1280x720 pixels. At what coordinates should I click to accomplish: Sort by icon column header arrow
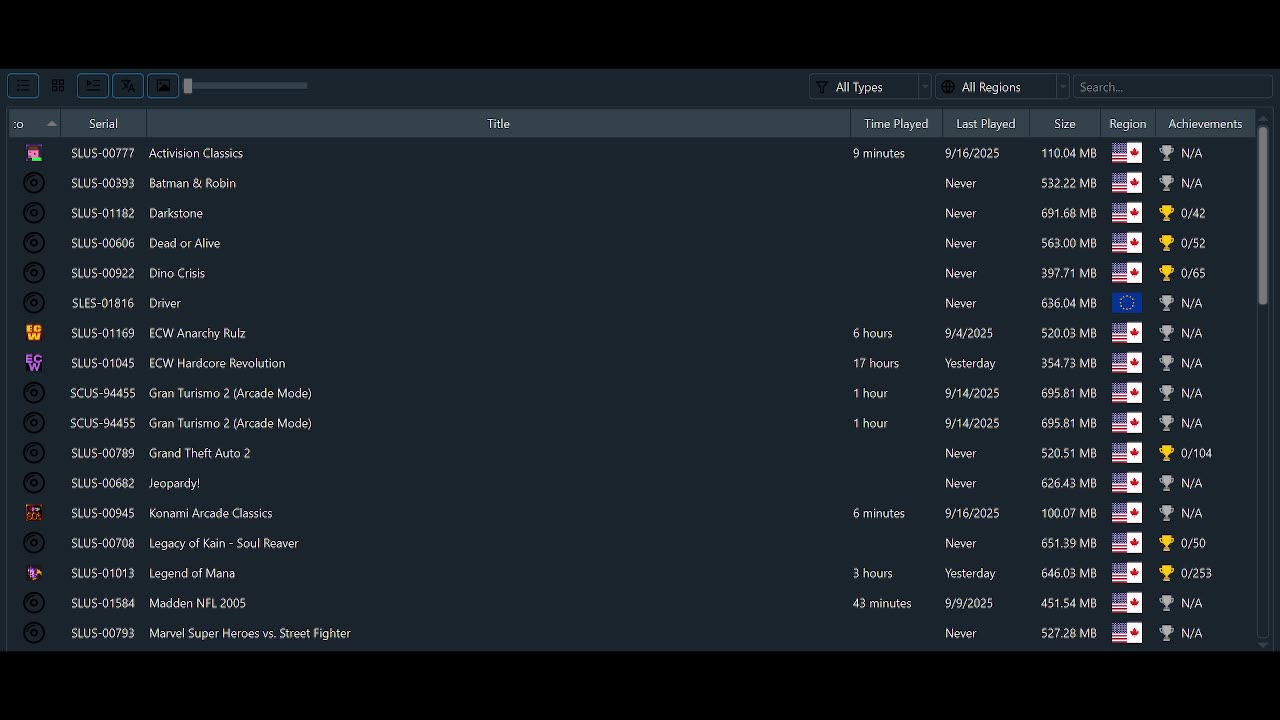coord(52,124)
